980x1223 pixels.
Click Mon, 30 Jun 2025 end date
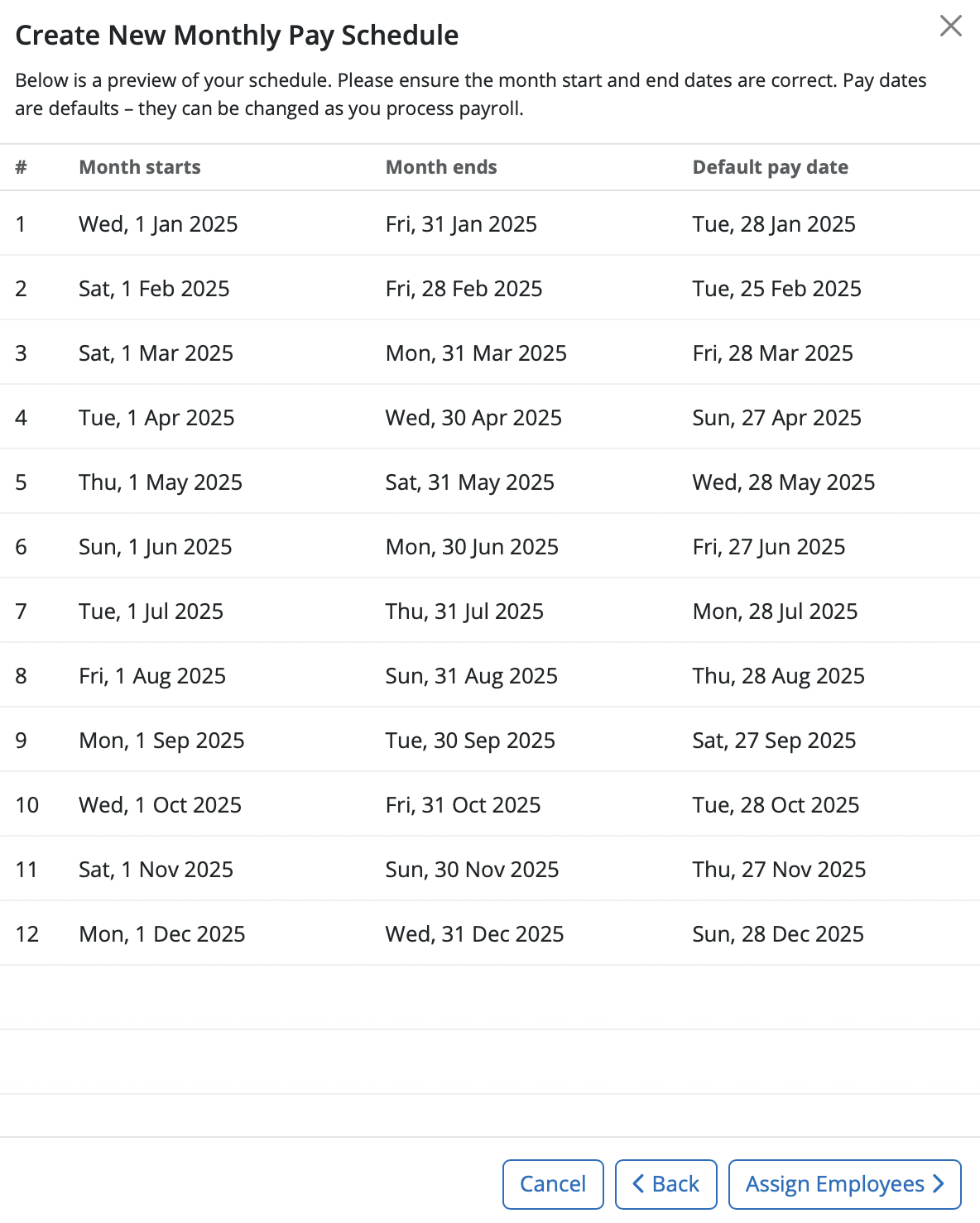tap(472, 547)
